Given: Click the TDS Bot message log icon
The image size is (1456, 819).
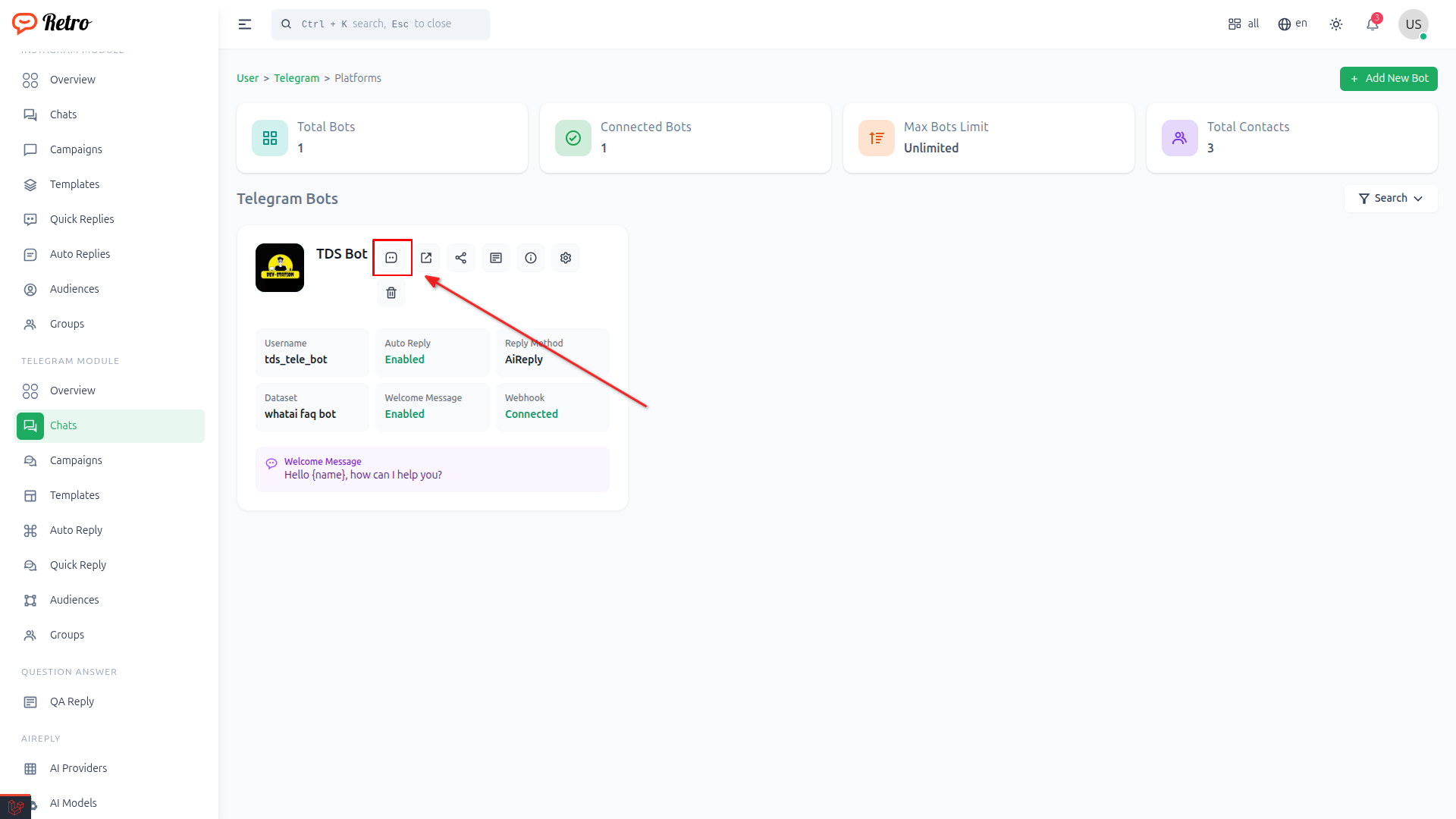Looking at the screenshot, I should point(496,258).
